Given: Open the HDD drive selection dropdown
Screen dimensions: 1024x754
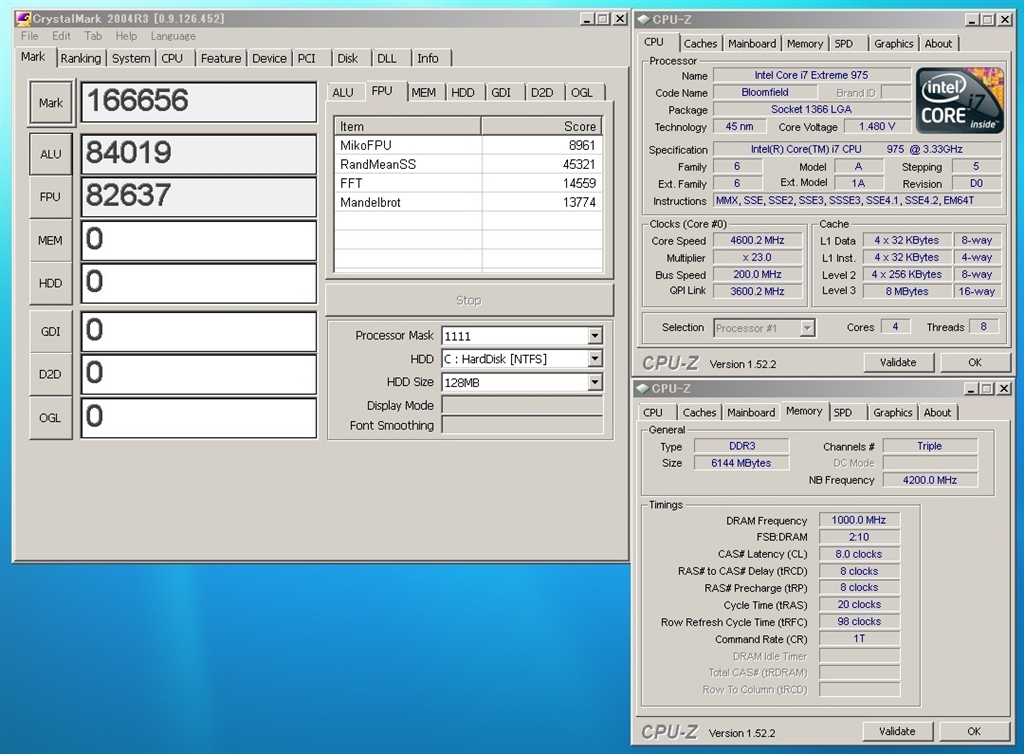Looking at the screenshot, I should coord(595,359).
